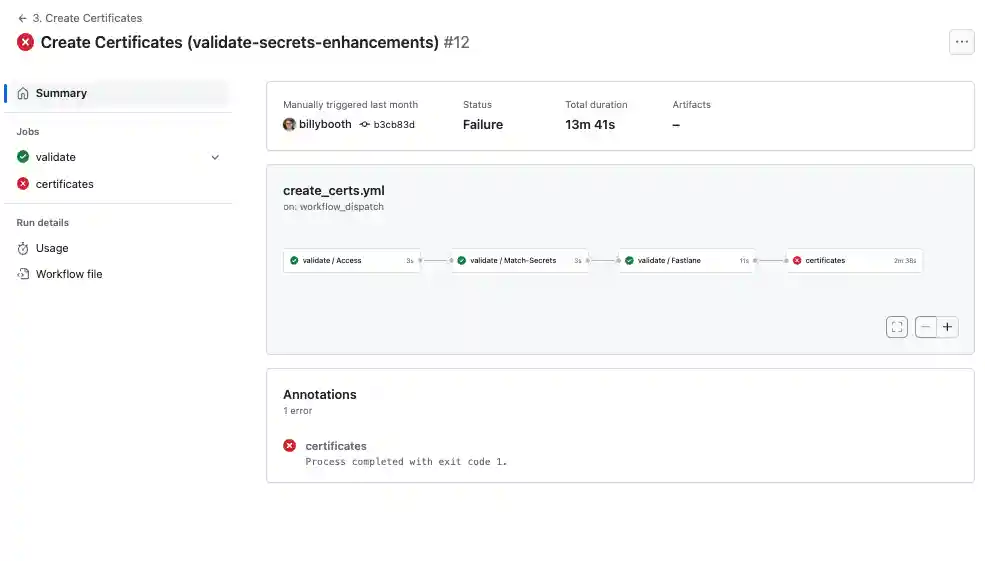
Task: Click the Summary home icon
Action: 23,93
